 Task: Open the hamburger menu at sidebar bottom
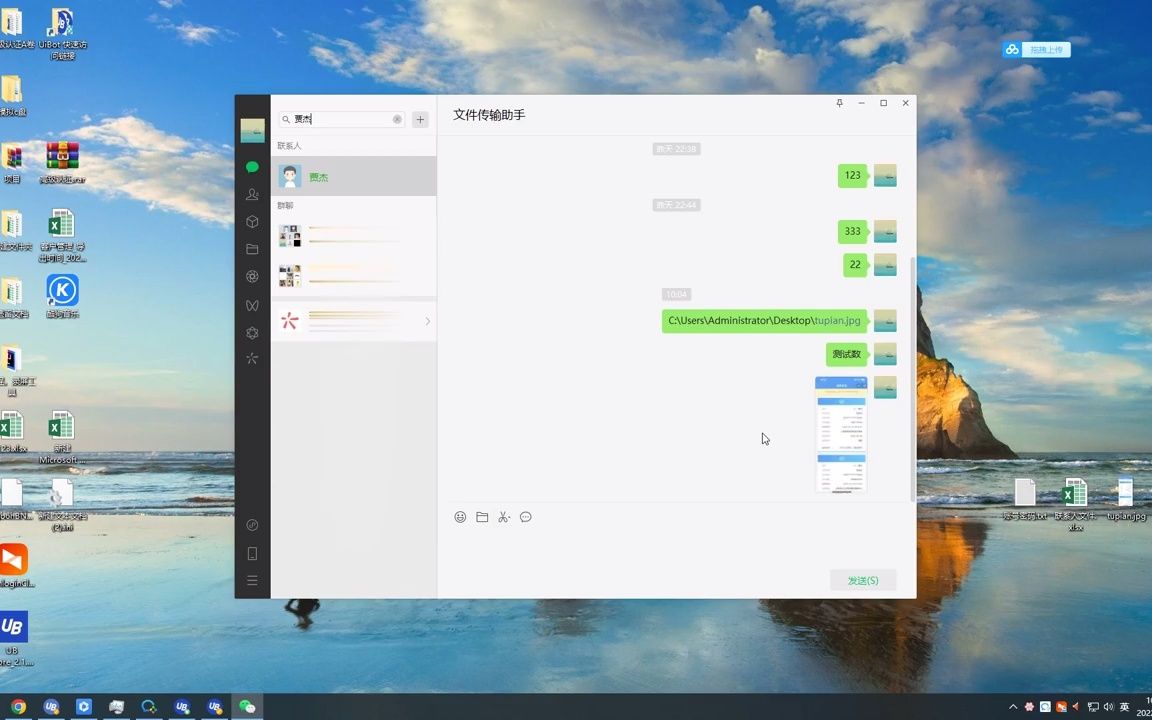[x=252, y=579]
